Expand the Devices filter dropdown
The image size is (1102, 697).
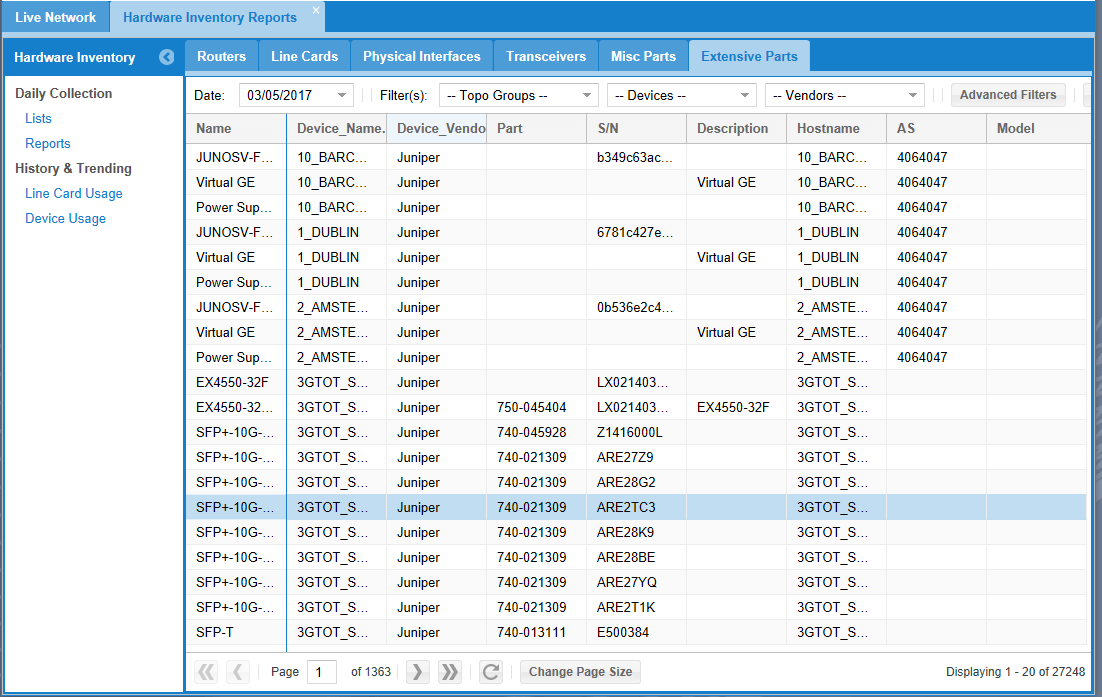click(744, 94)
